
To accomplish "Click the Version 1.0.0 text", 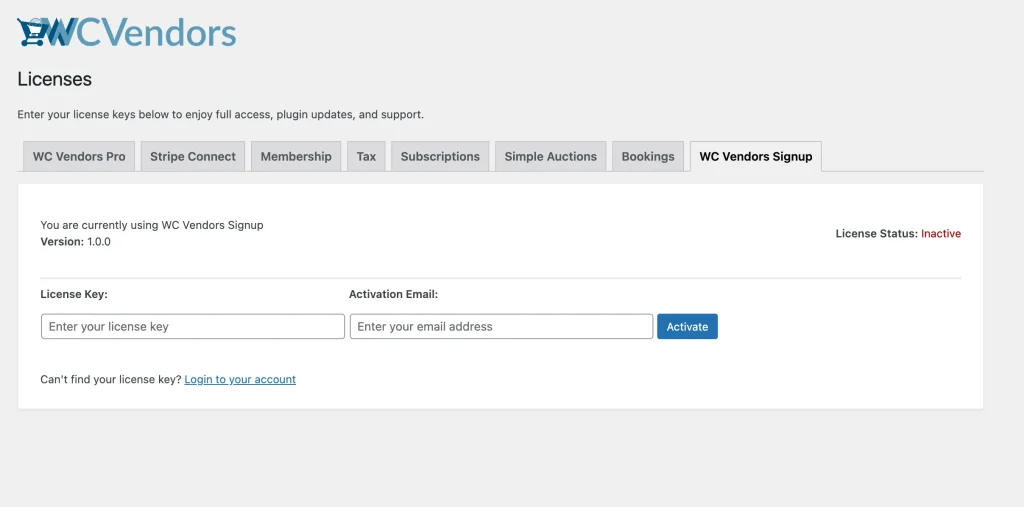I will coord(76,242).
